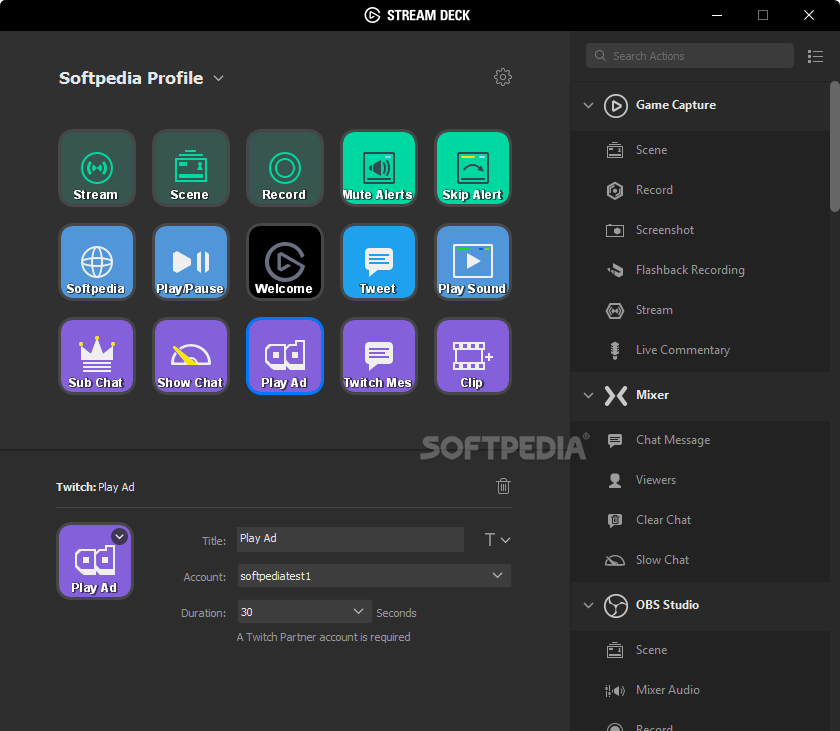Select the Sub Chat key
This screenshot has width=840, height=731.
tap(96, 356)
